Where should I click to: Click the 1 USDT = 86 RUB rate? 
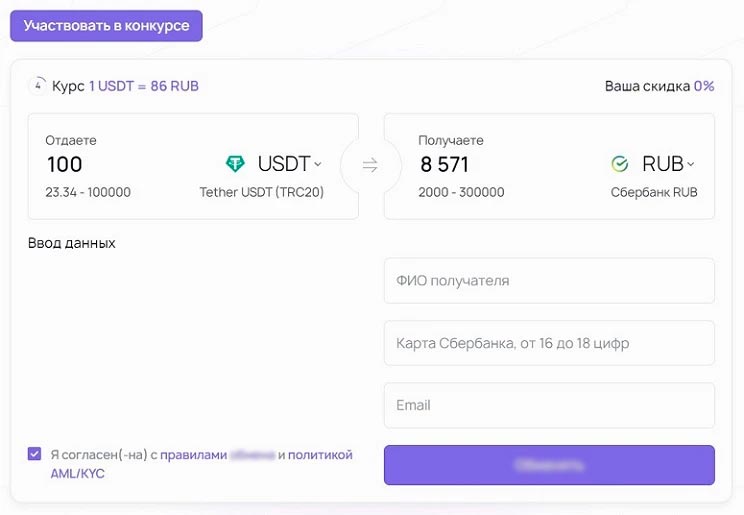point(144,86)
